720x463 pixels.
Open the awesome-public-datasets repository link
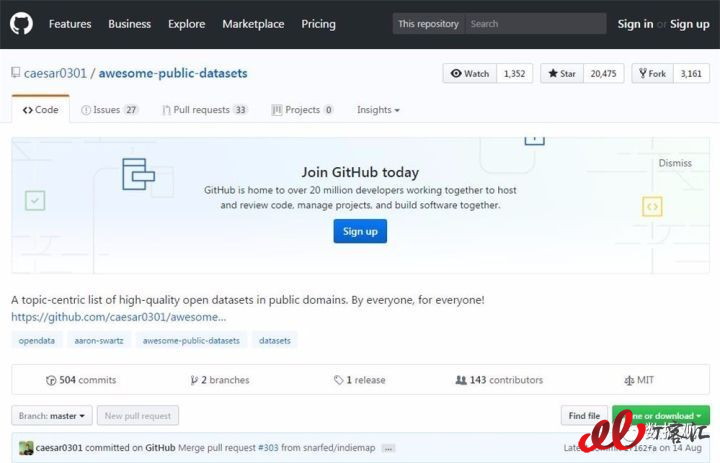point(173,73)
